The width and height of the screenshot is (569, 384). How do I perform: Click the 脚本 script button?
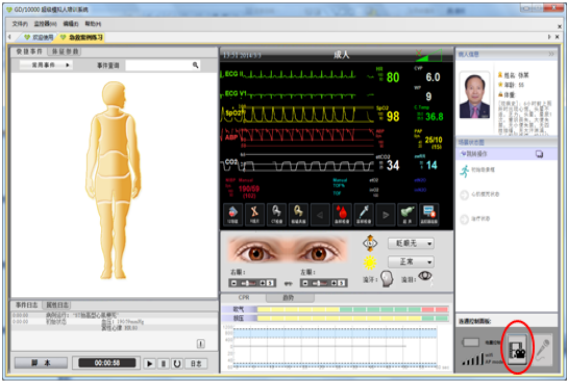click(41, 363)
